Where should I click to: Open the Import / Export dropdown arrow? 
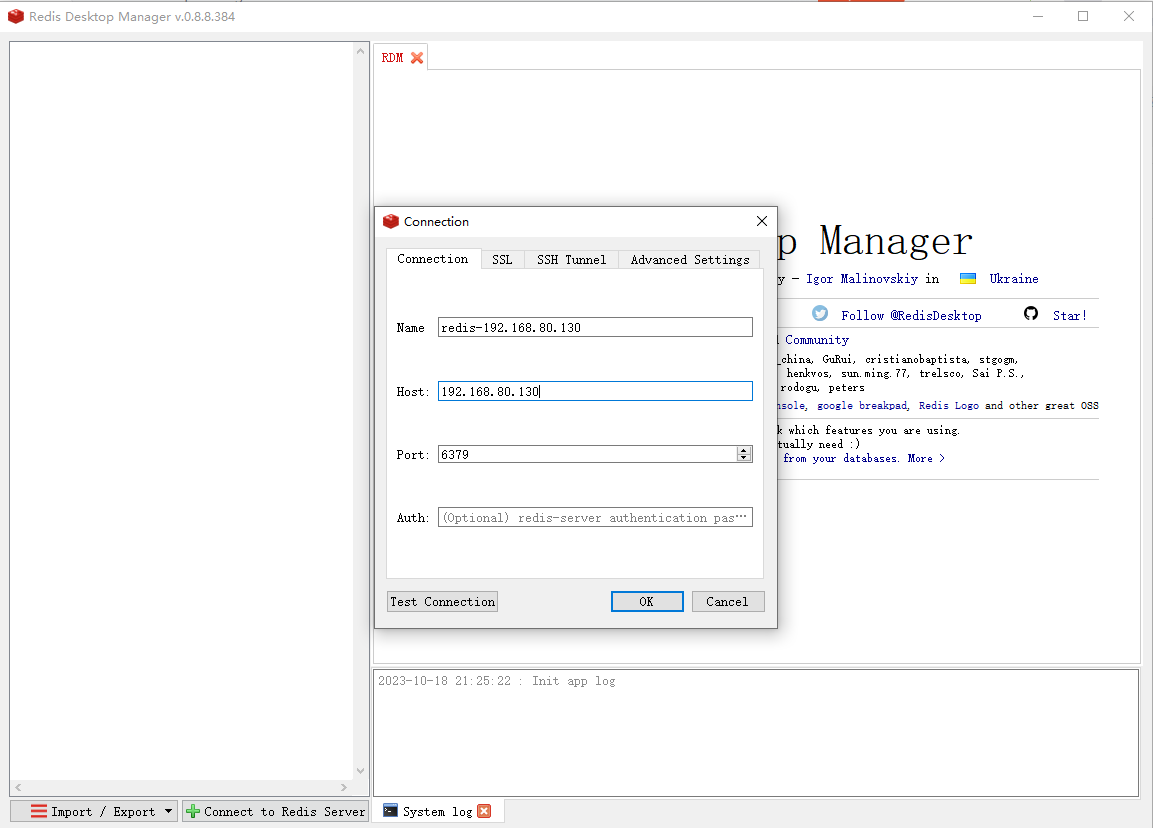[168, 811]
